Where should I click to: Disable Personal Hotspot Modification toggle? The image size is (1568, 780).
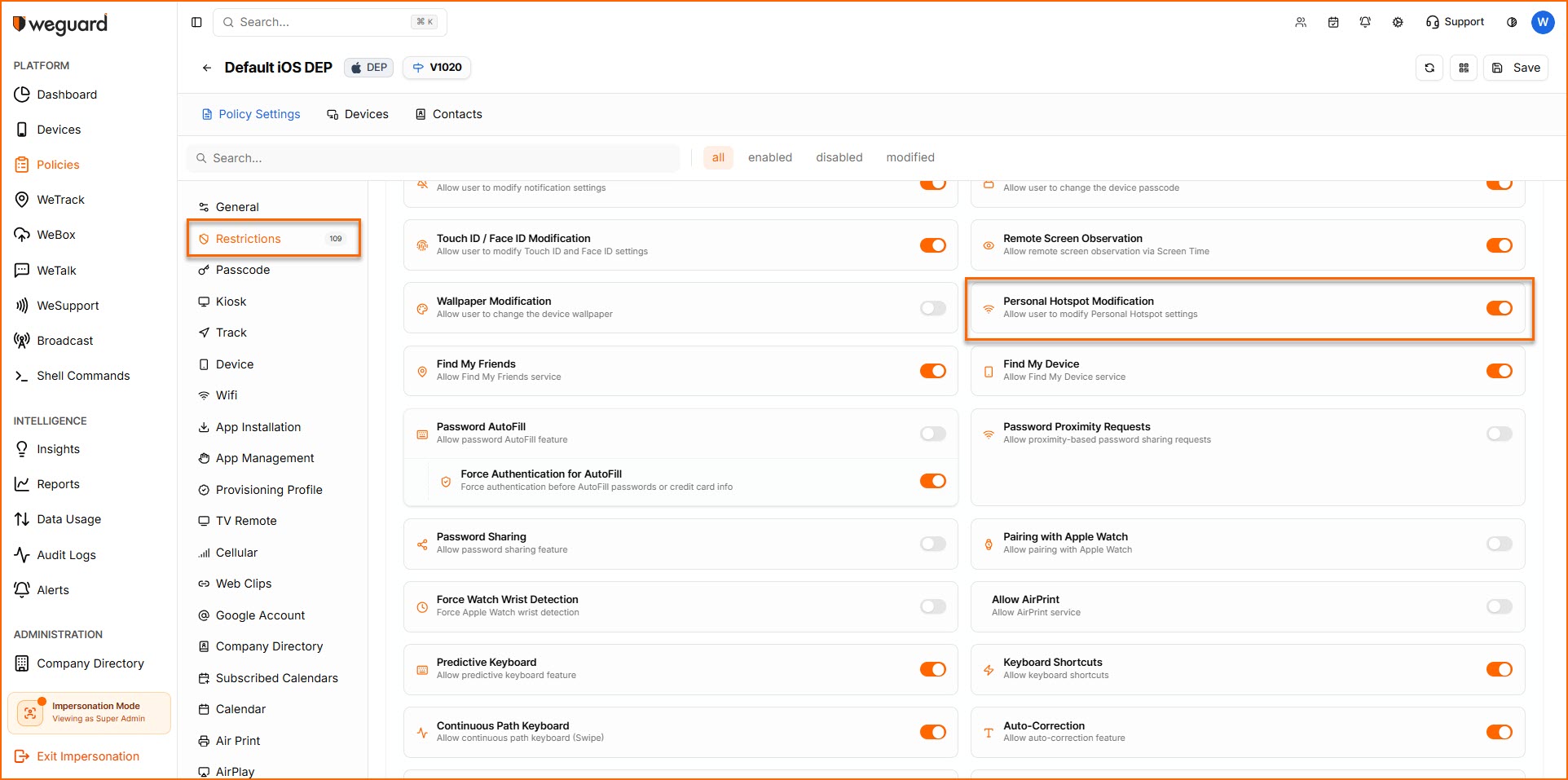click(1499, 308)
